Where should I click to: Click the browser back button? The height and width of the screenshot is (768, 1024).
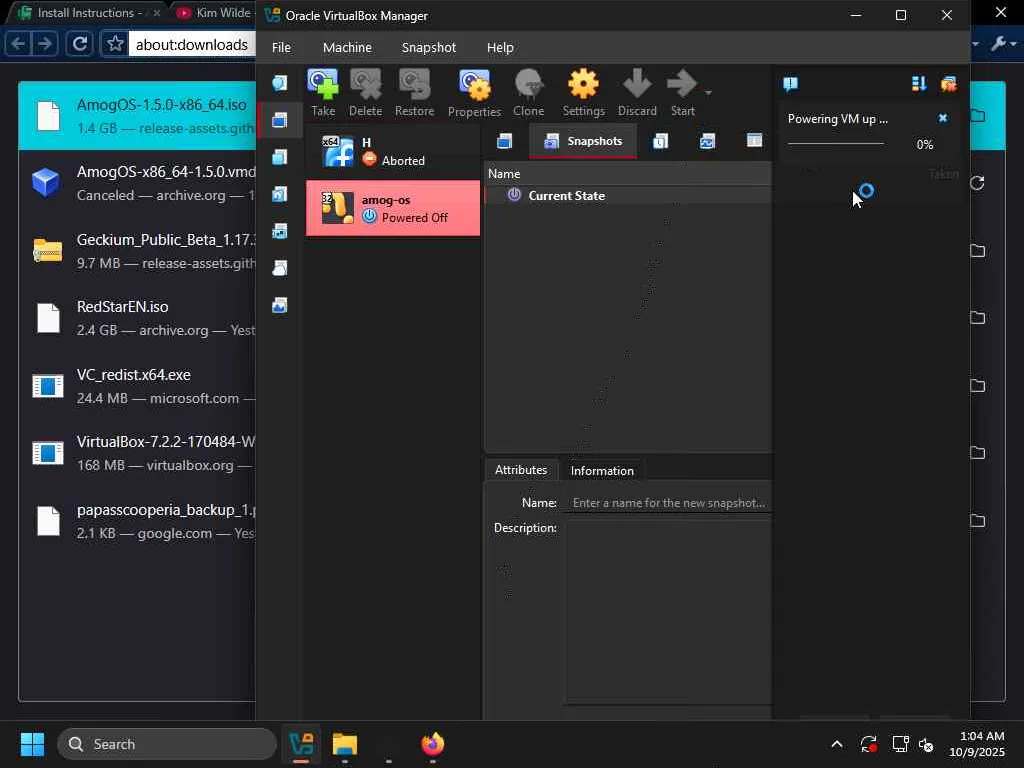point(18,44)
